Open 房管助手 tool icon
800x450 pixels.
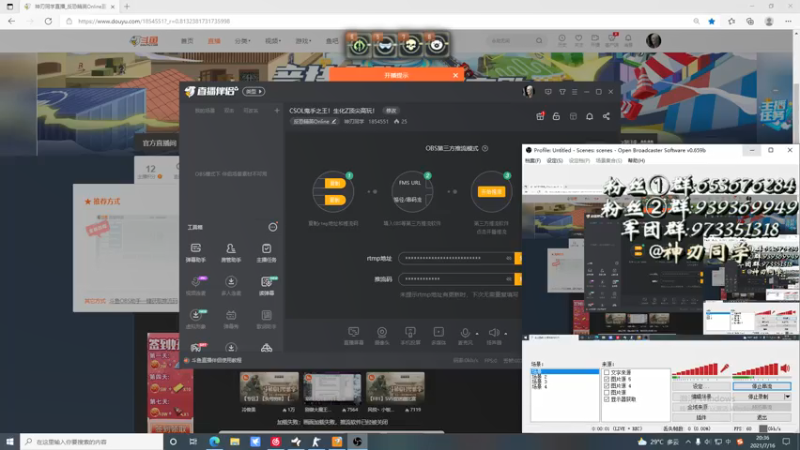[231, 248]
